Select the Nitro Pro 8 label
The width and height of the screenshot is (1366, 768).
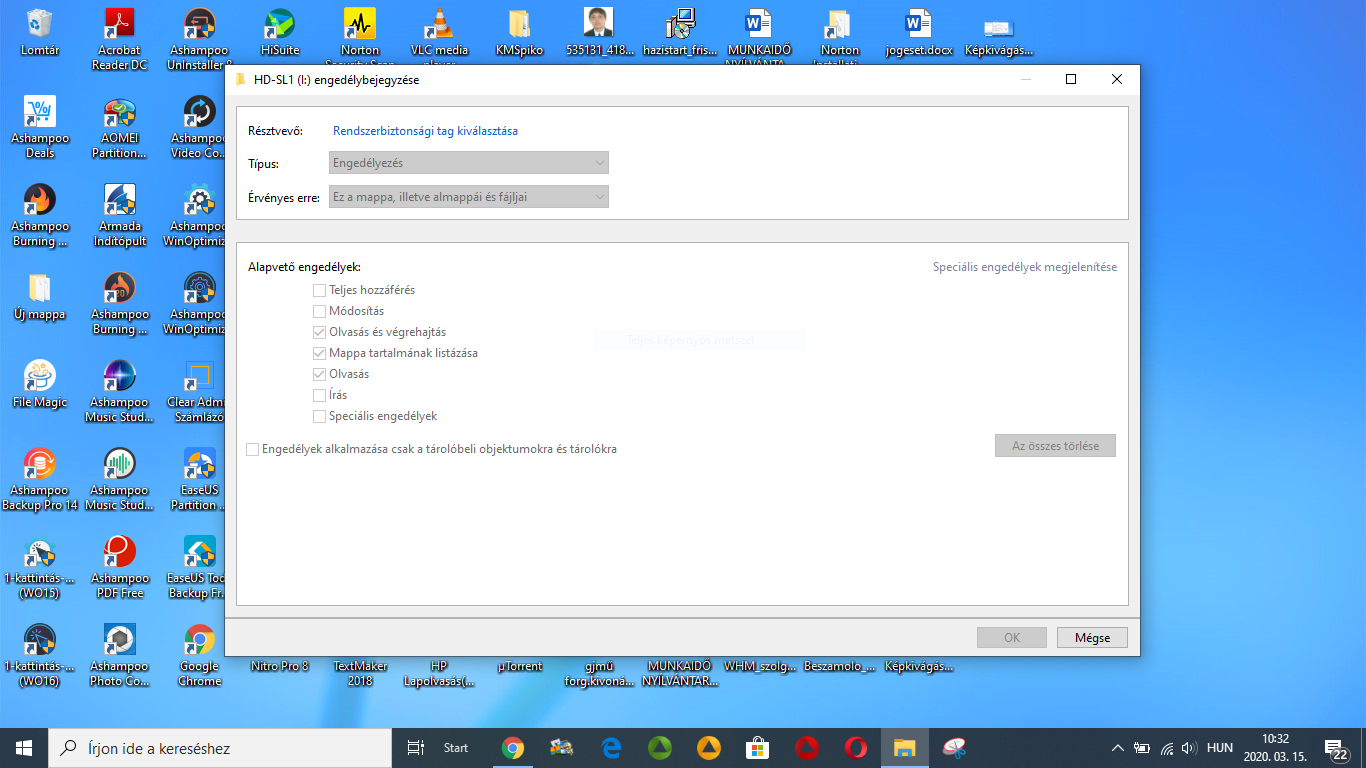280,666
